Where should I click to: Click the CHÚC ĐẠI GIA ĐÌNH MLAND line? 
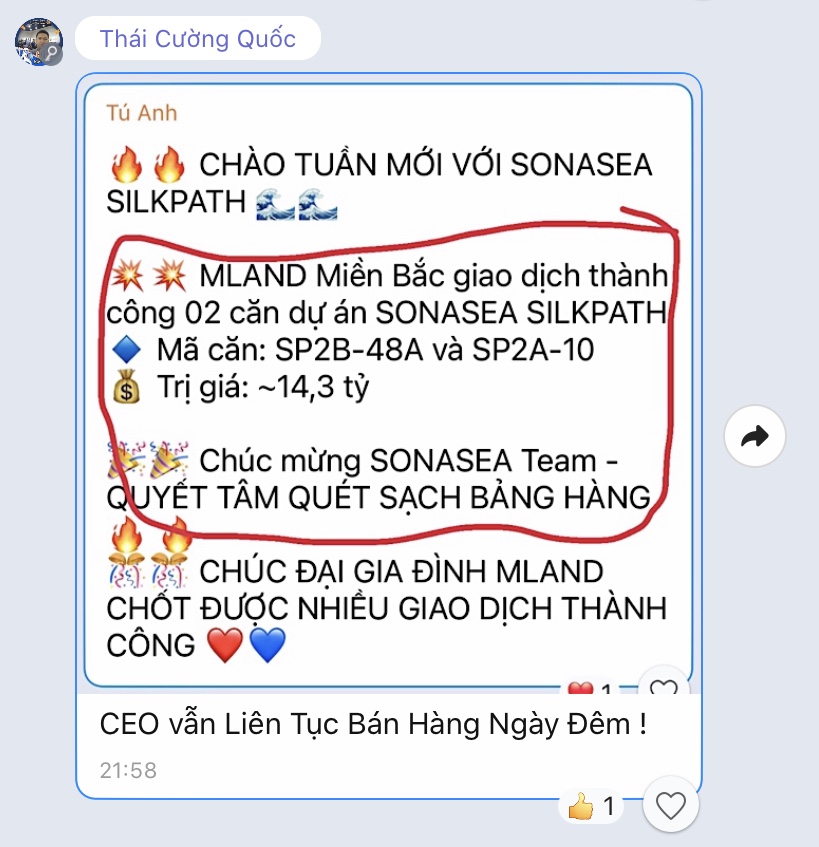401,572
